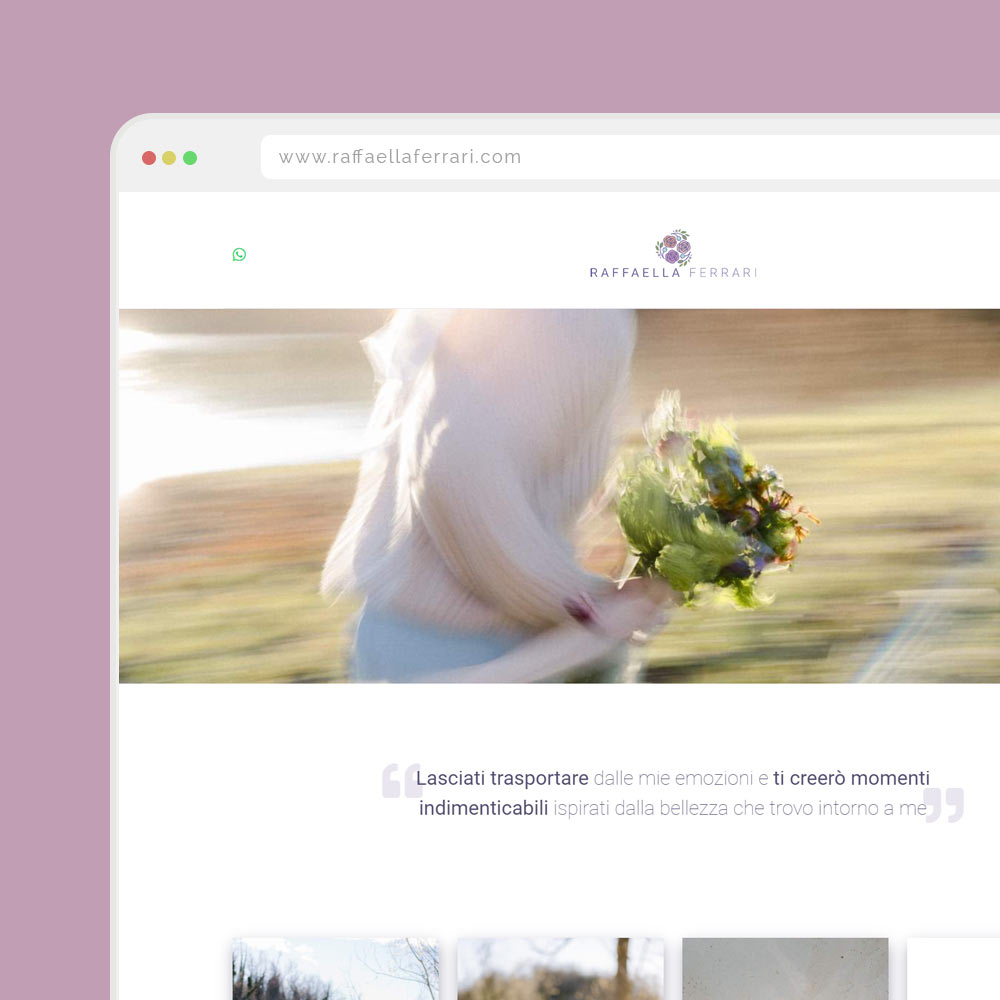Open the first gallery thumbnail with trees
This screenshot has height=1000, width=1000.
click(x=335, y=969)
